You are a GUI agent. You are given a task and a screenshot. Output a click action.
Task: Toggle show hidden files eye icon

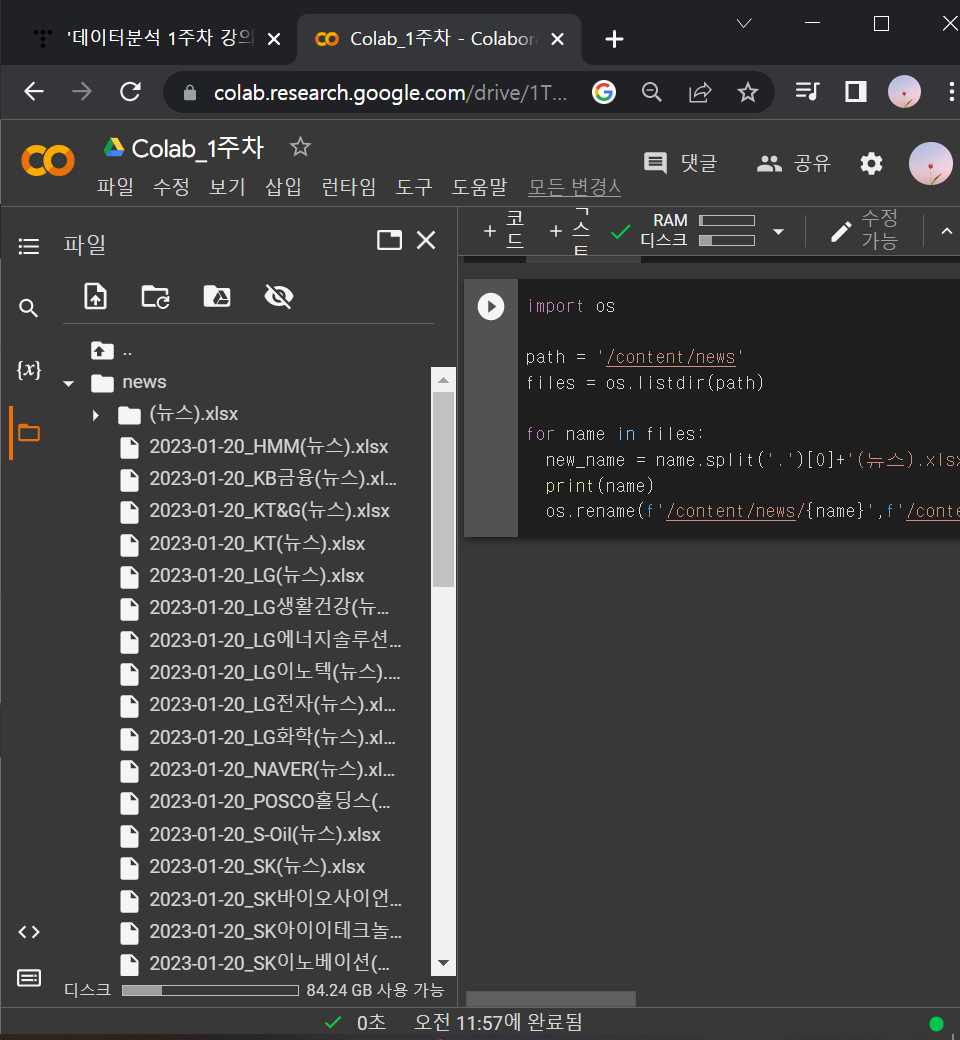point(279,296)
